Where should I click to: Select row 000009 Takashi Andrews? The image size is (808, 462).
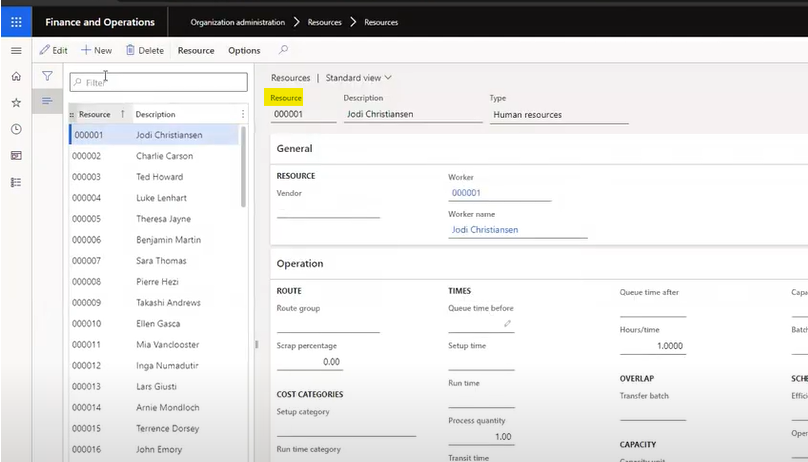pos(154,303)
